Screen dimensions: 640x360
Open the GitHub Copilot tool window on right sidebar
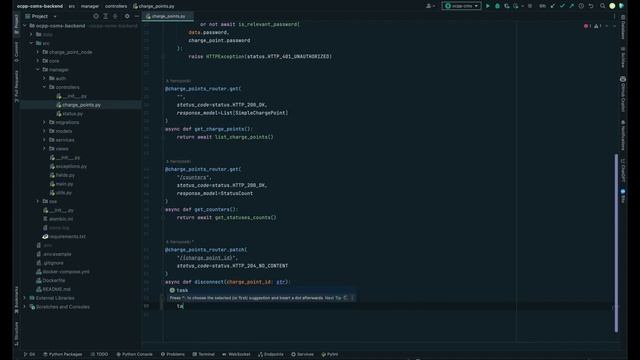[623, 94]
